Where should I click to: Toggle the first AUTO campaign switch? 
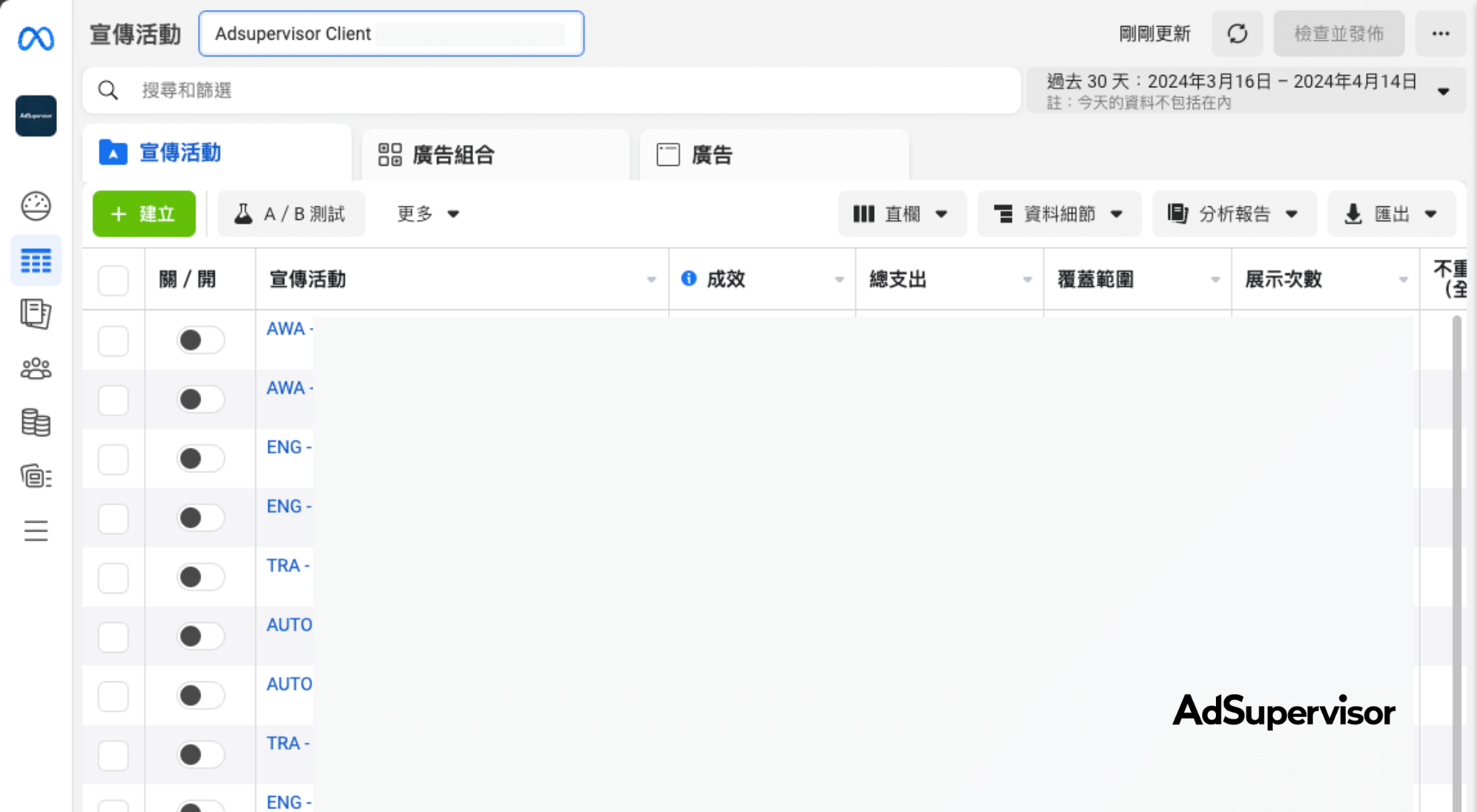200,635
